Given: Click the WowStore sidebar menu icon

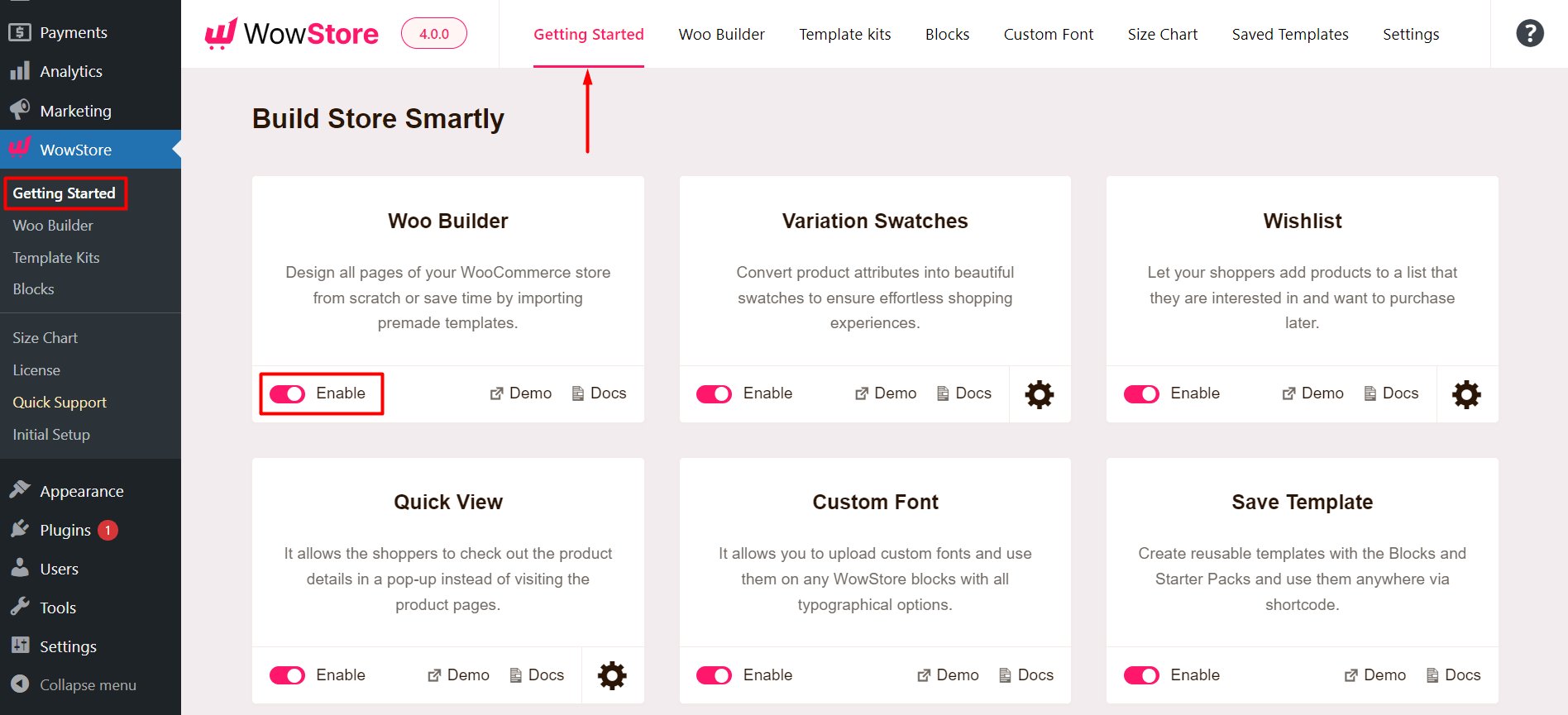Looking at the screenshot, I should (x=20, y=149).
